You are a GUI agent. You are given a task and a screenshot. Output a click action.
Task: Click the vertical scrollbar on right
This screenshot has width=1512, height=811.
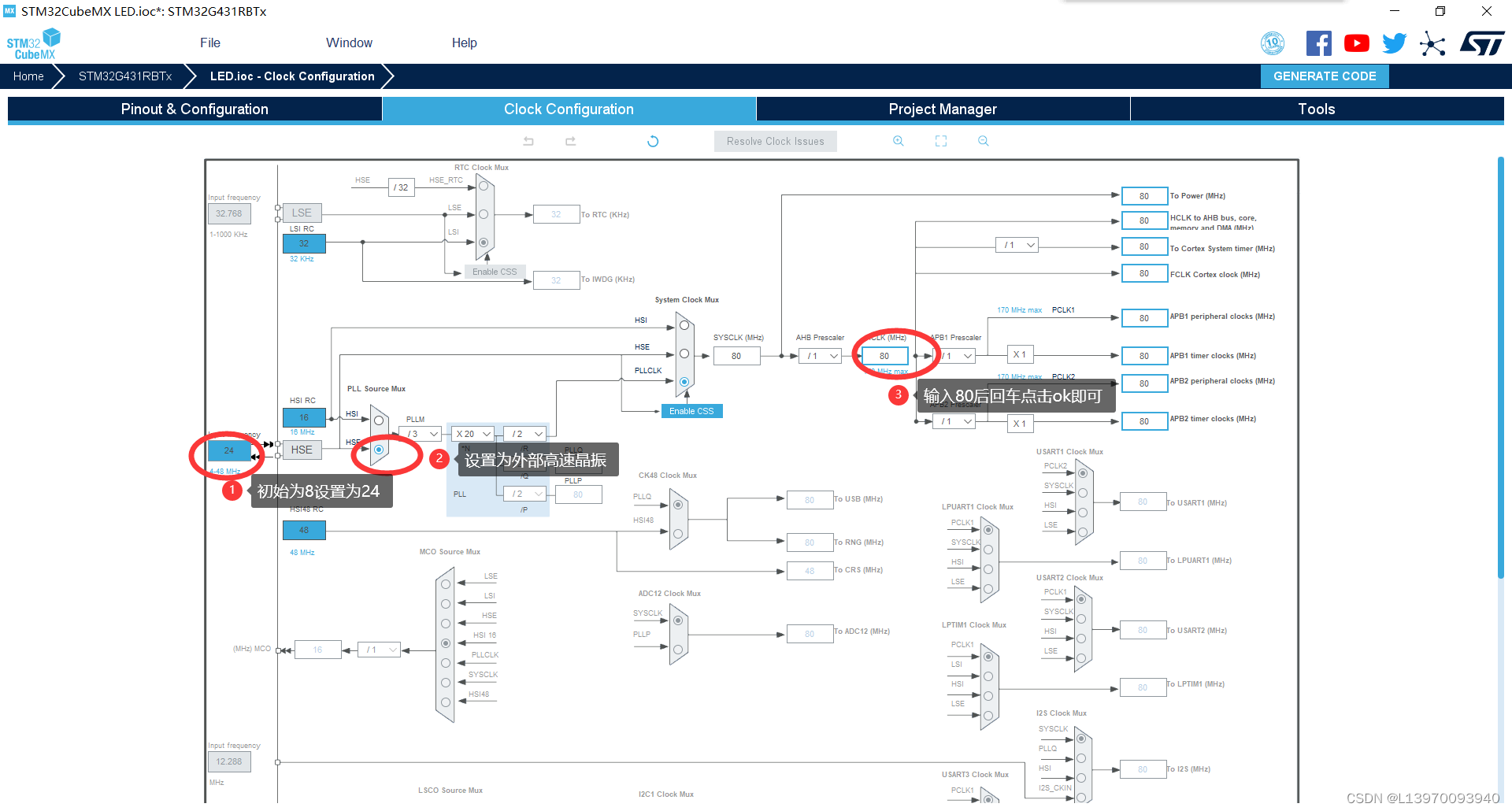(x=1501, y=366)
